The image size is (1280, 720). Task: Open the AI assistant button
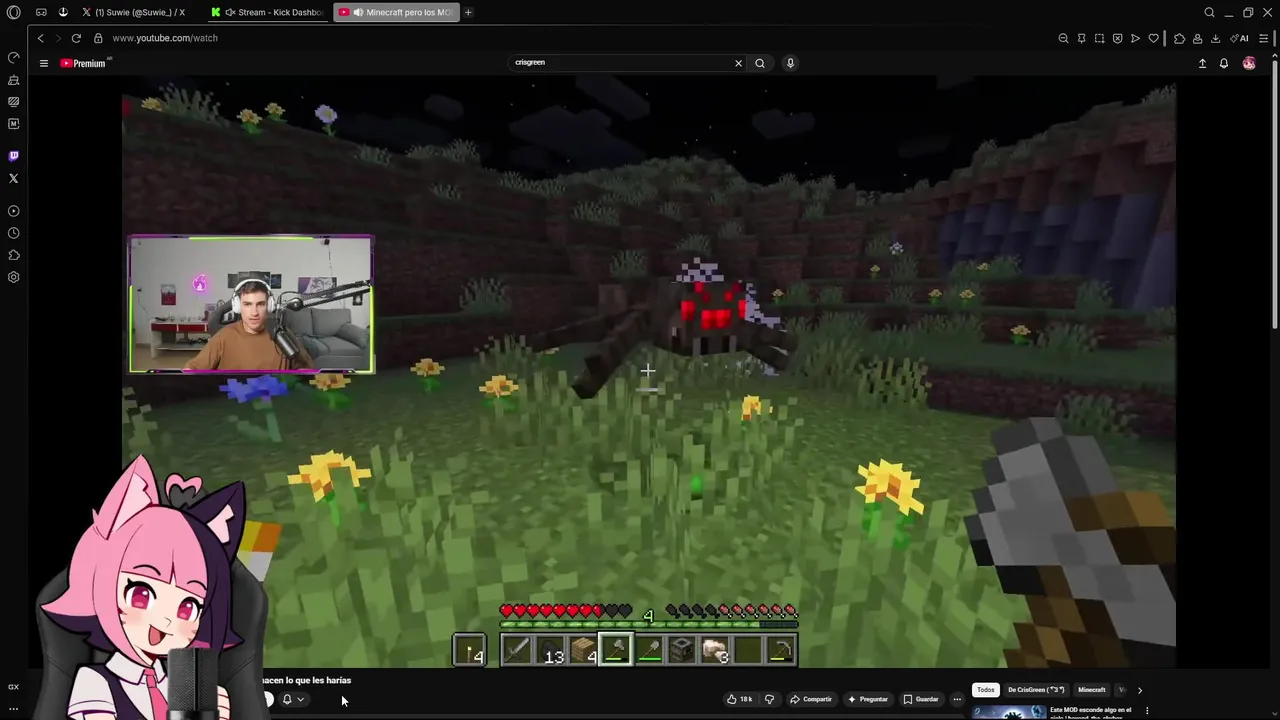pyautogui.click(x=1240, y=38)
